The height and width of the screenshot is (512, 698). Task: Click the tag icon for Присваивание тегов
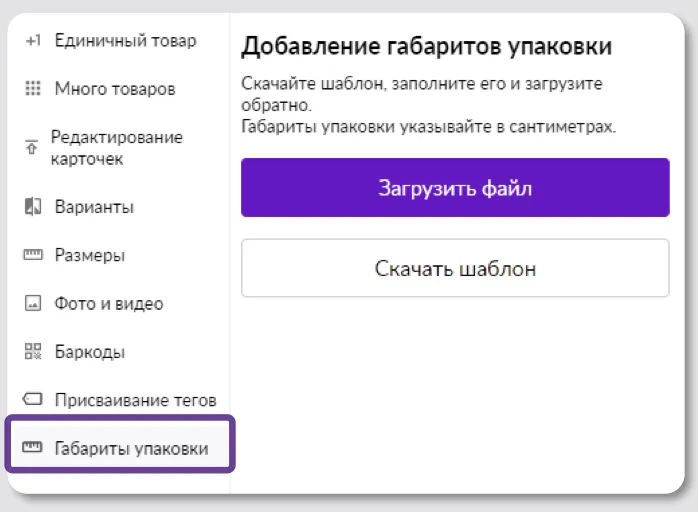[x=33, y=400]
